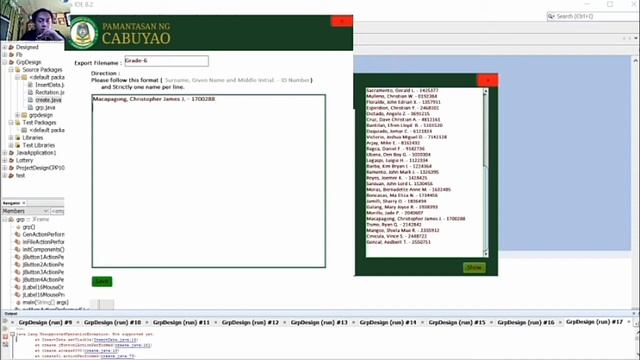Select main(String[] args) in Navigator
Image resolution: width=640 pixels, height=360 pixels.
[x=45, y=302]
